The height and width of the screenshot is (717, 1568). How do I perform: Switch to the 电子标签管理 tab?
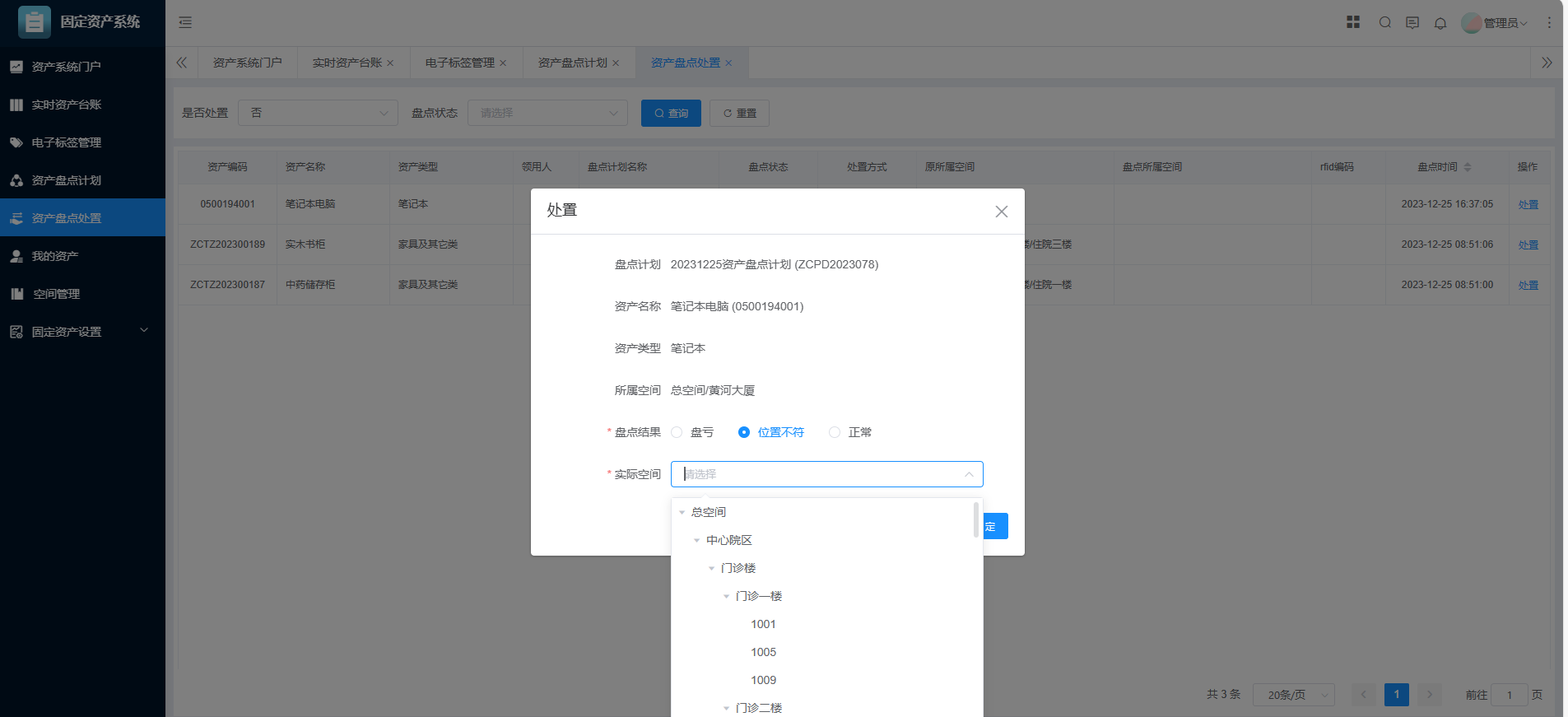(459, 63)
